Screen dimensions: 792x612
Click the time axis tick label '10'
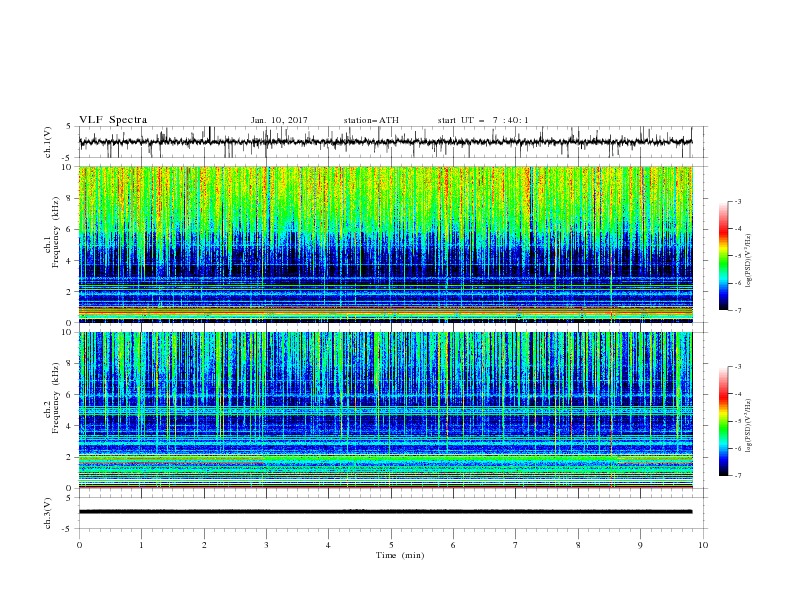click(x=703, y=545)
